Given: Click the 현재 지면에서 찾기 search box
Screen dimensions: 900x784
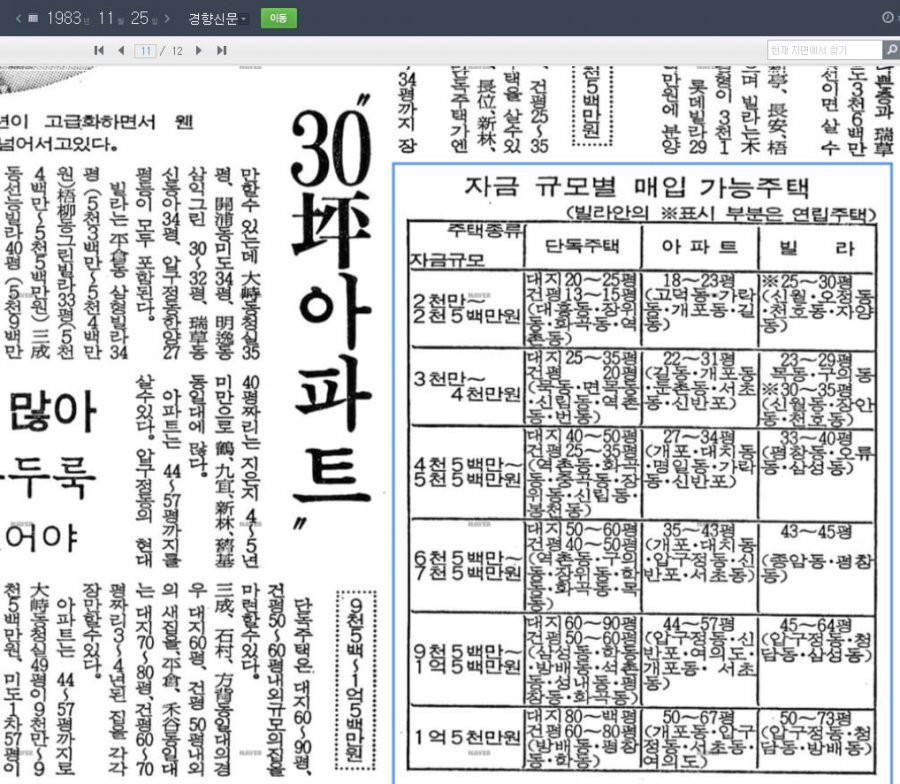Looking at the screenshot, I should coord(824,50).
